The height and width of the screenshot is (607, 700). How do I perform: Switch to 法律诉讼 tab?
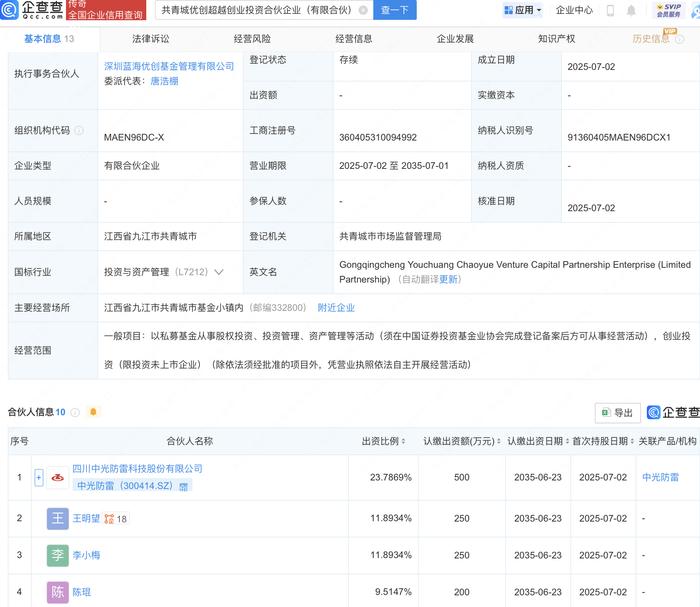coord(150,39)
